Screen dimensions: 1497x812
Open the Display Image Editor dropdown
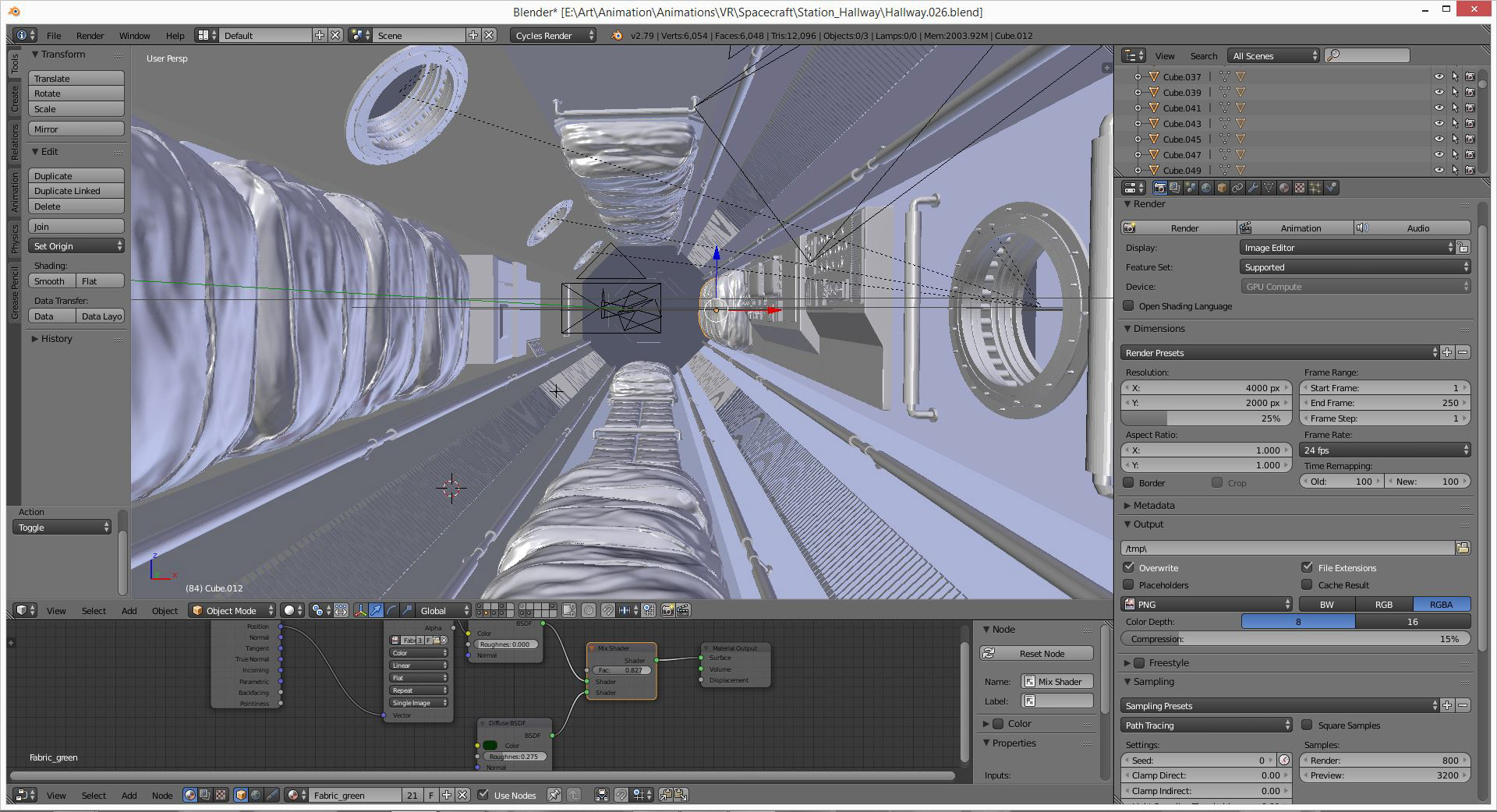click(1347, 247)
